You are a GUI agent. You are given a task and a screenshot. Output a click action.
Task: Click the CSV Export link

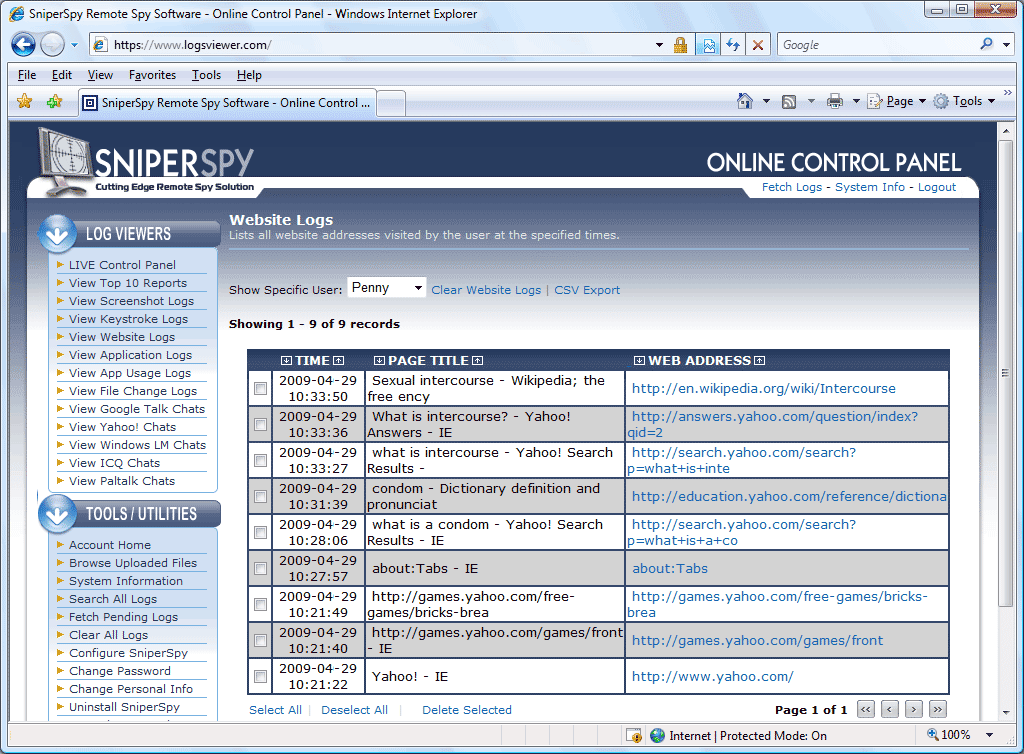587,290
